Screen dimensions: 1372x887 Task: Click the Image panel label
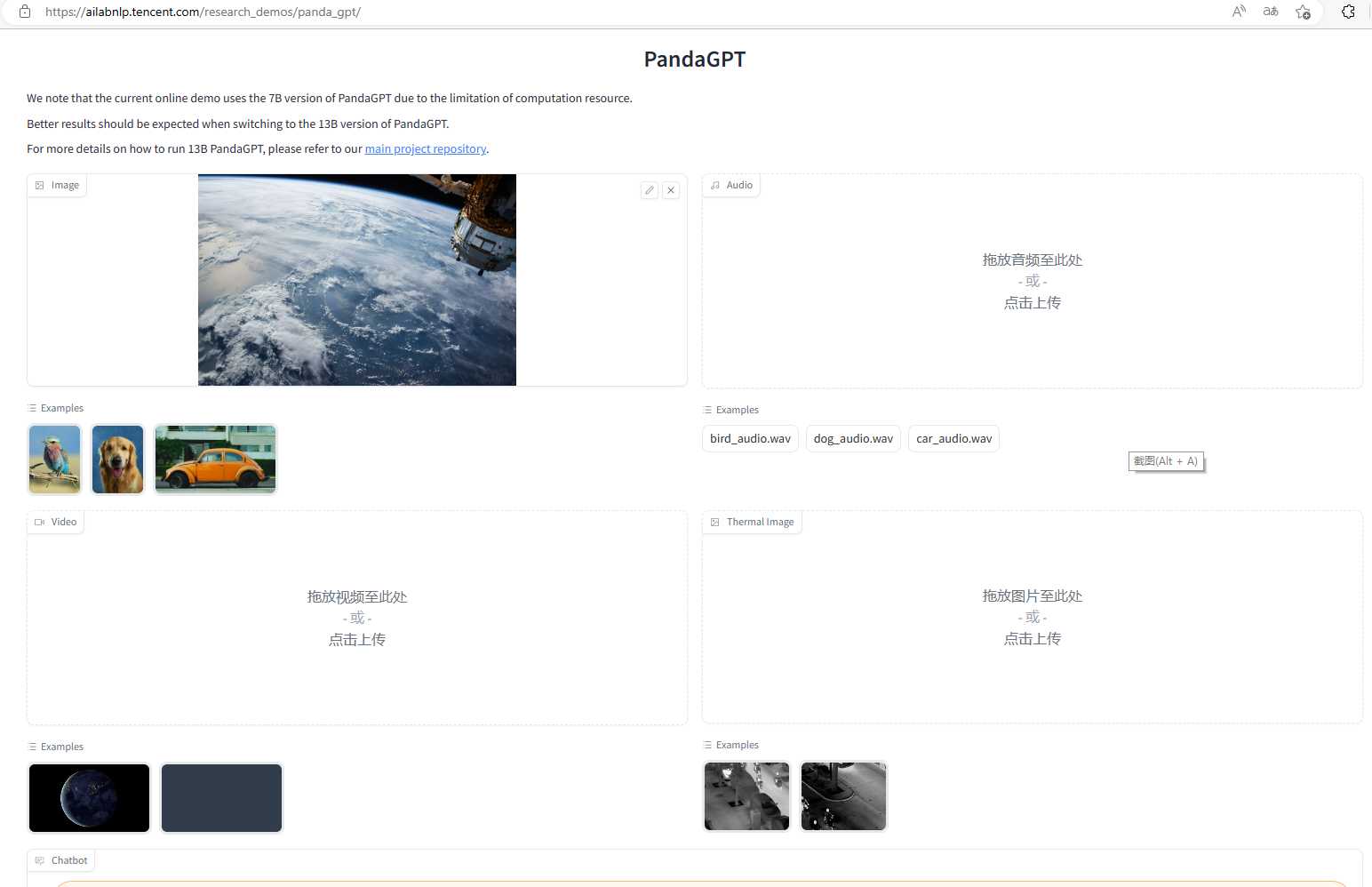click(57, 185)
